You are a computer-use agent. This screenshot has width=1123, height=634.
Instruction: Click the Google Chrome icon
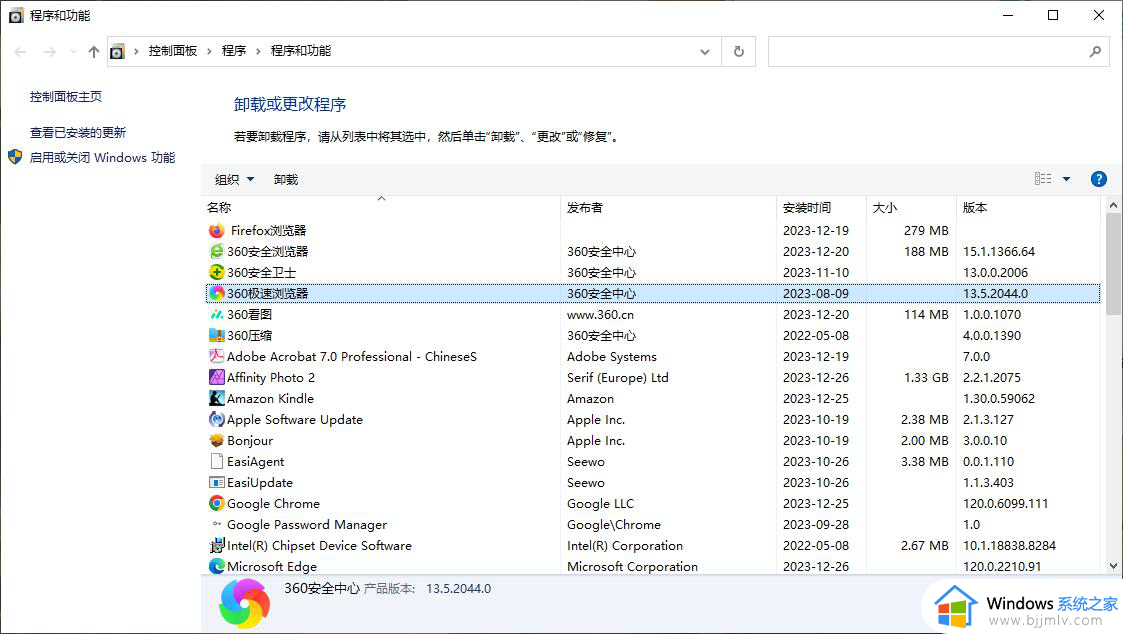click(x=216, y=504)
